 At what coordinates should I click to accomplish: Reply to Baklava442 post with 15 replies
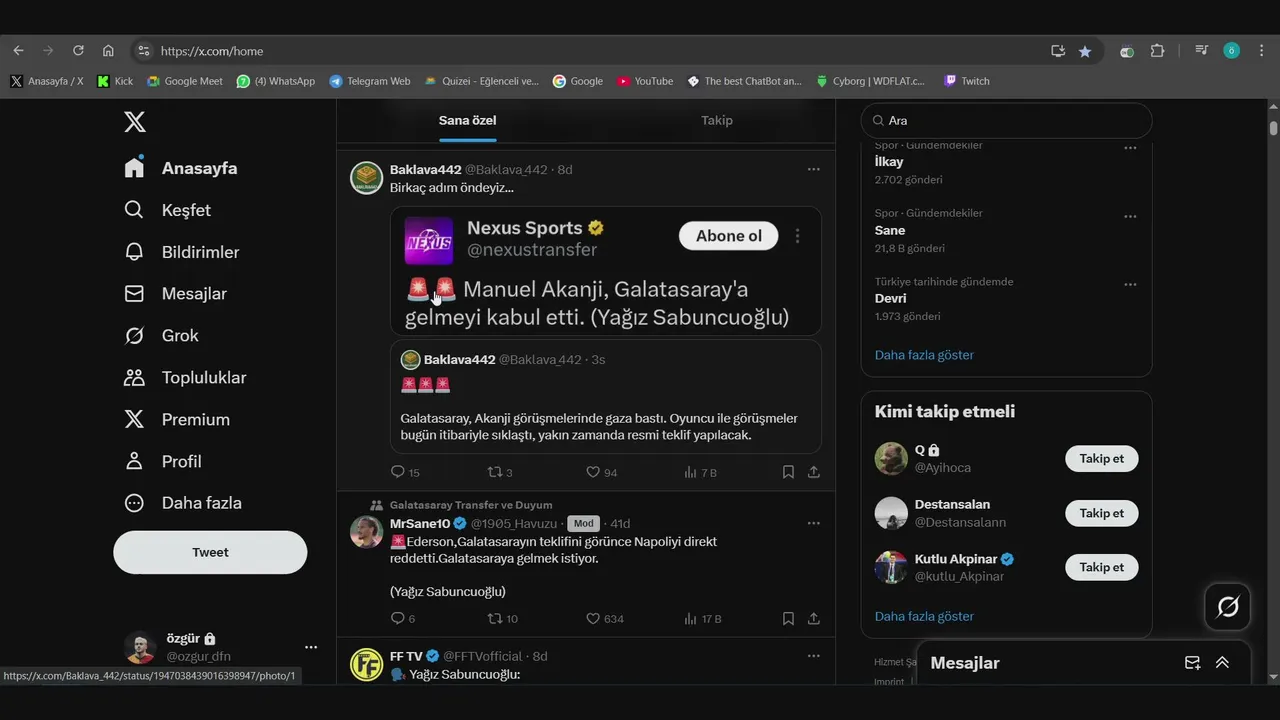(x=405, y=472)
